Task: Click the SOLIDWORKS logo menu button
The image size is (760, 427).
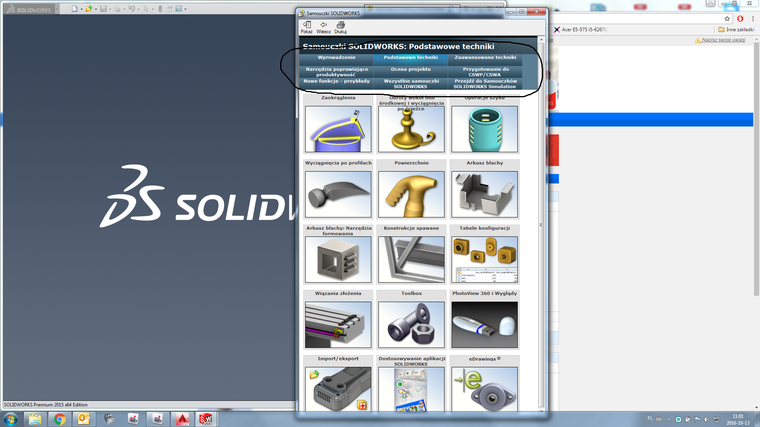Action: (x=29, y=9)
